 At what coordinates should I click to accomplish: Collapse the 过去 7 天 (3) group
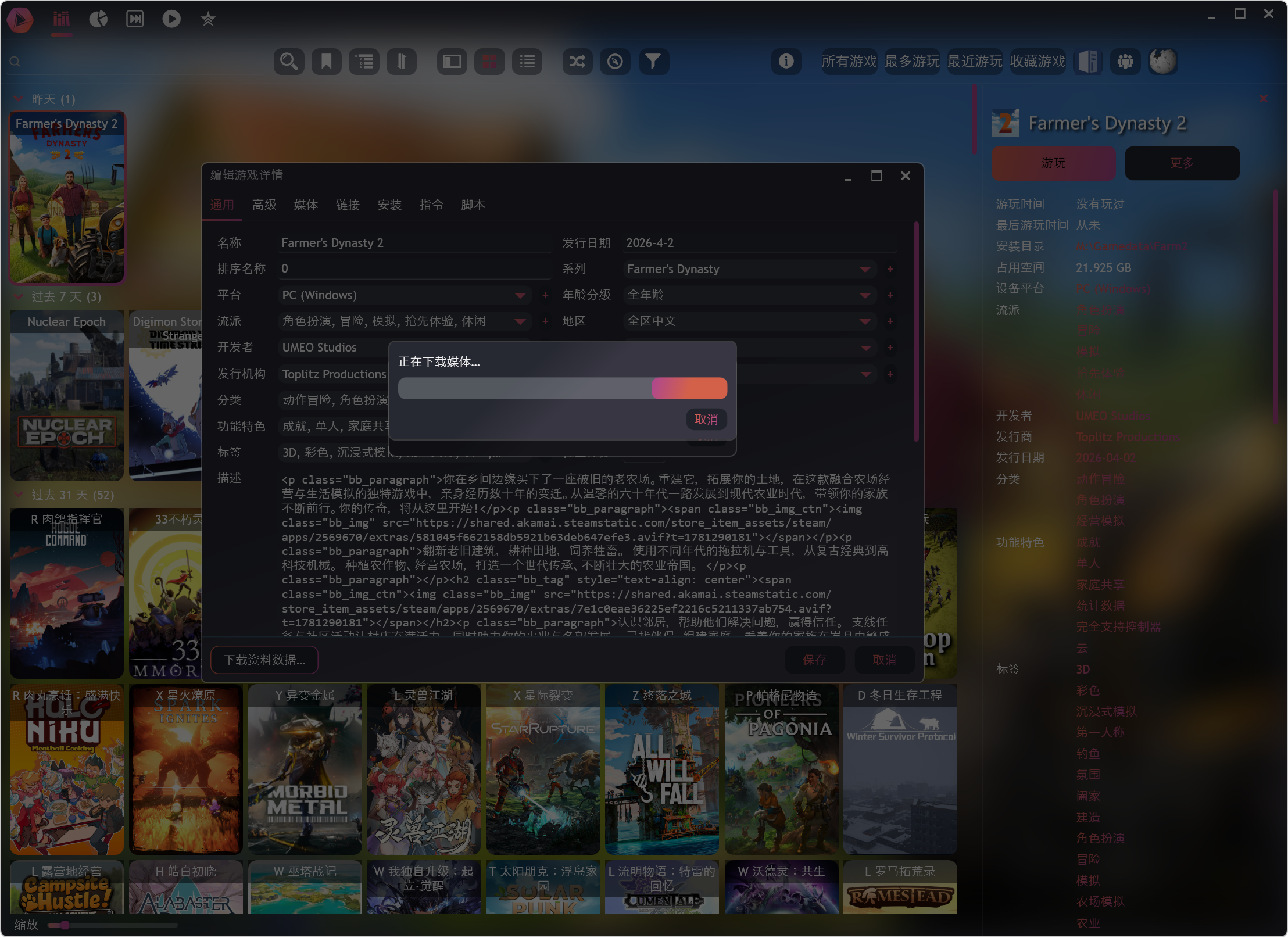pos(18,297)
